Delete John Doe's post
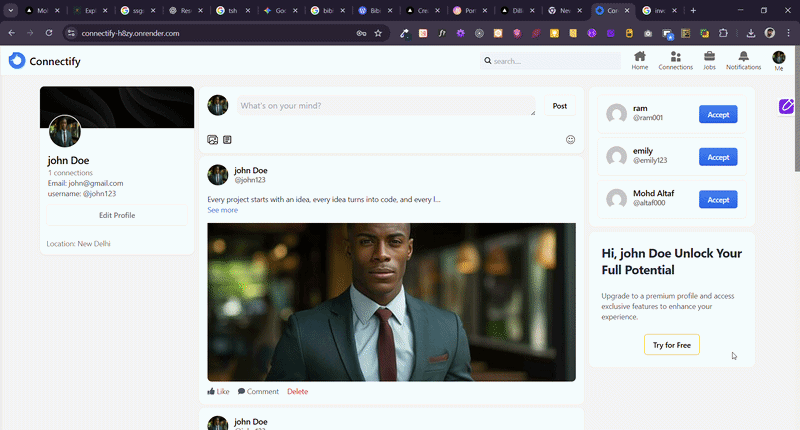 click(x=297, y=391)
